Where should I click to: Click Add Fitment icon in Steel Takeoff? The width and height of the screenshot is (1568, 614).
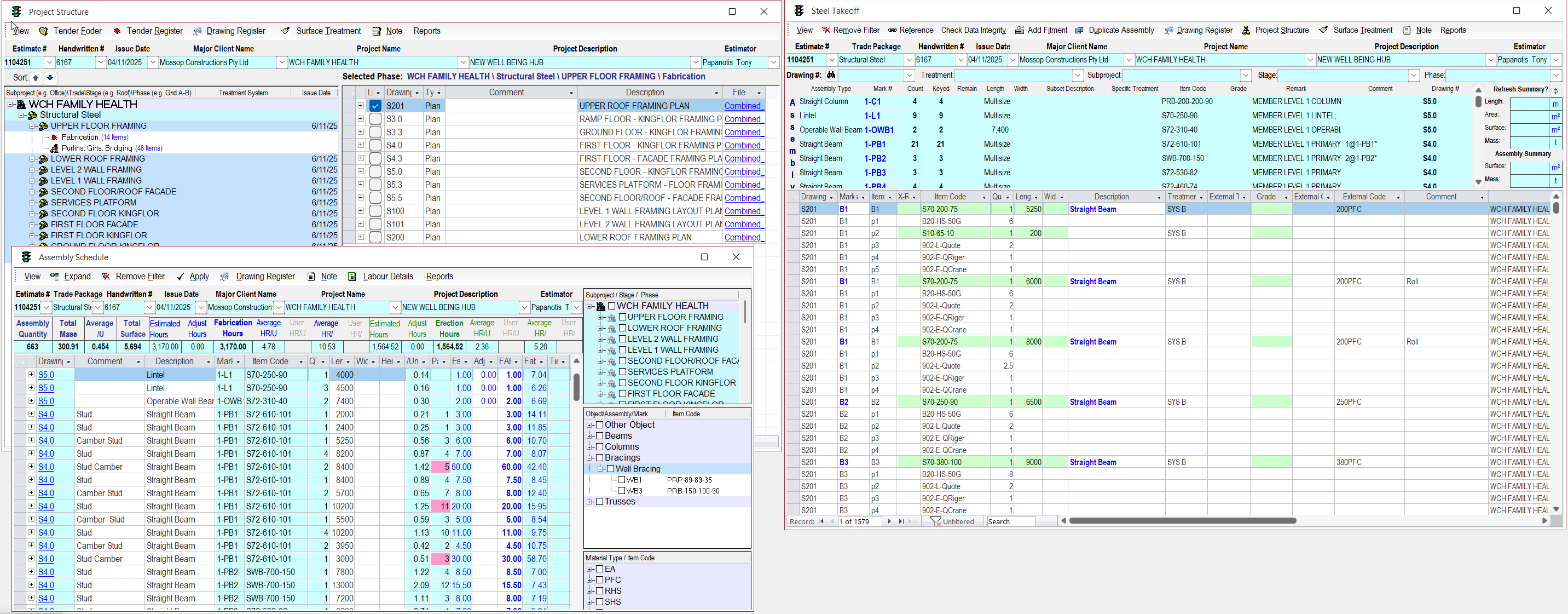(1020, 30)
